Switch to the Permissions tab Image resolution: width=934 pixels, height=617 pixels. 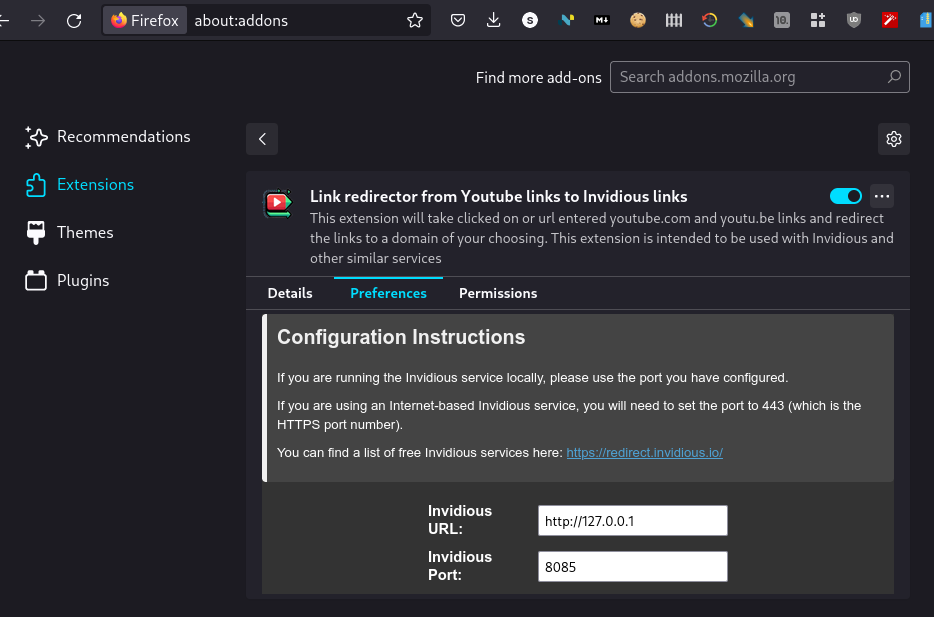click(x=498, y=294)
